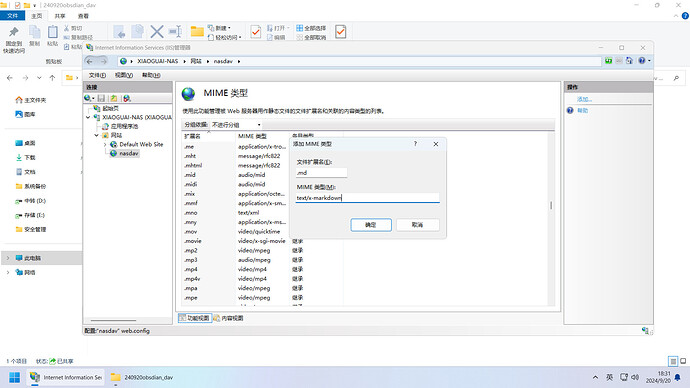Click Cut (剪切) in Explorer ribbon
Viewport: 690px width, 388px height.
(73, 28)
